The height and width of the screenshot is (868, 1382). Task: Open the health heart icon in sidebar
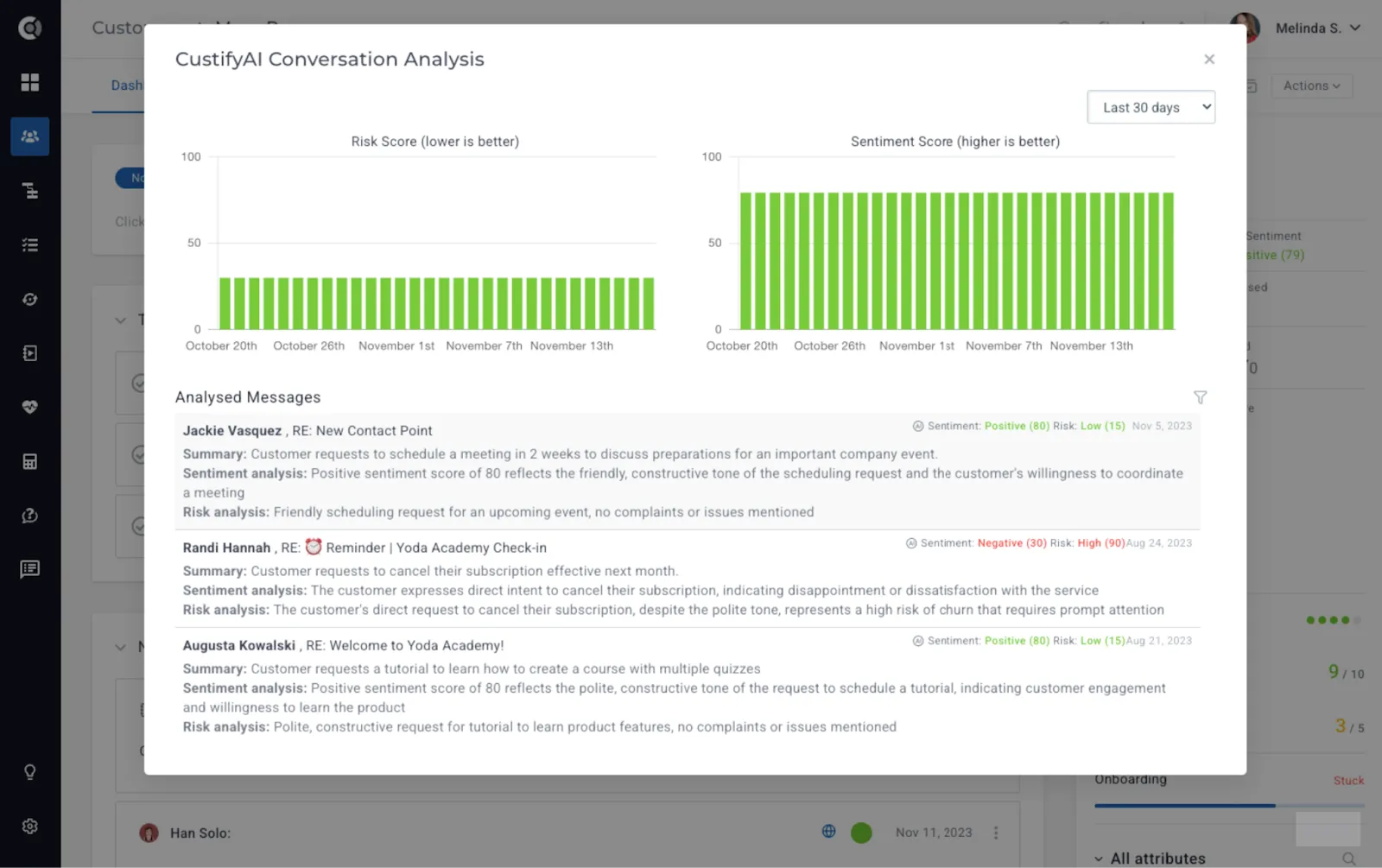click(x=30, y=407)
